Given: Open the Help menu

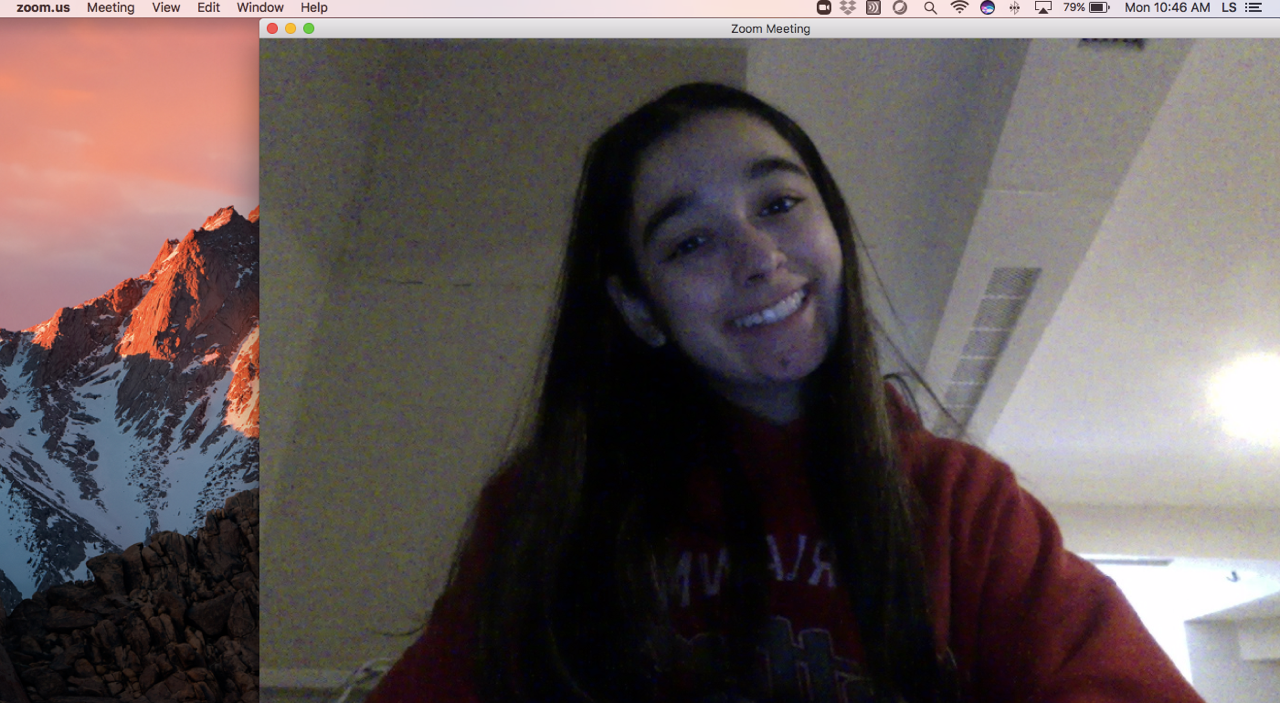Looking at the screenshot, I should 314,8.
